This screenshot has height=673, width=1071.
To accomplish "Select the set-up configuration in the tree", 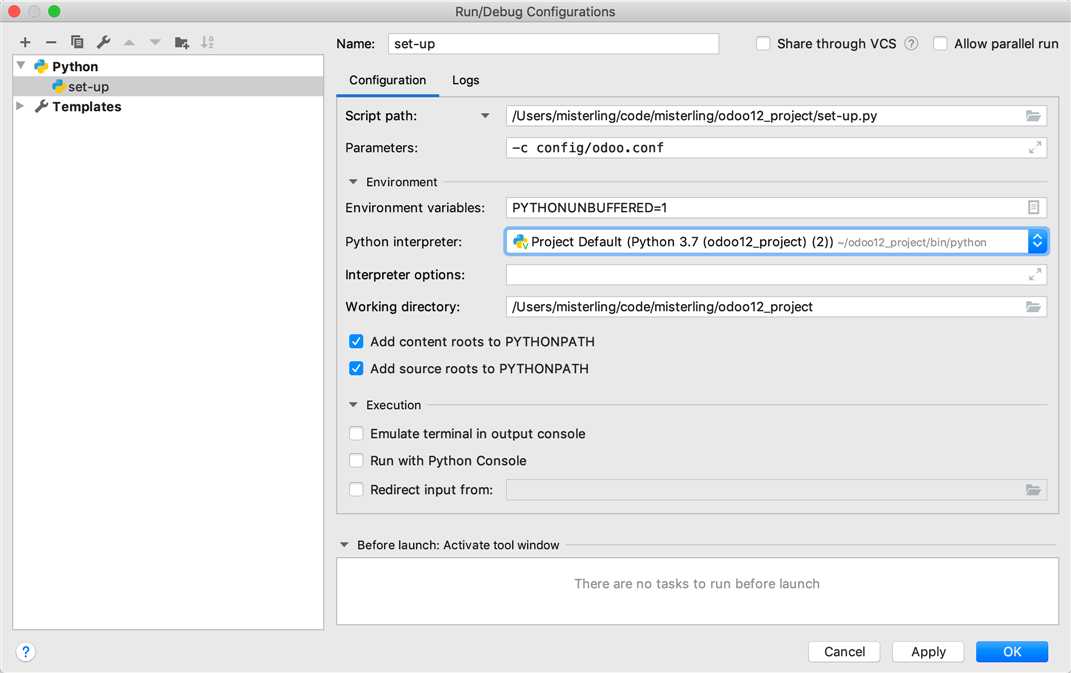I will [168, 87].
